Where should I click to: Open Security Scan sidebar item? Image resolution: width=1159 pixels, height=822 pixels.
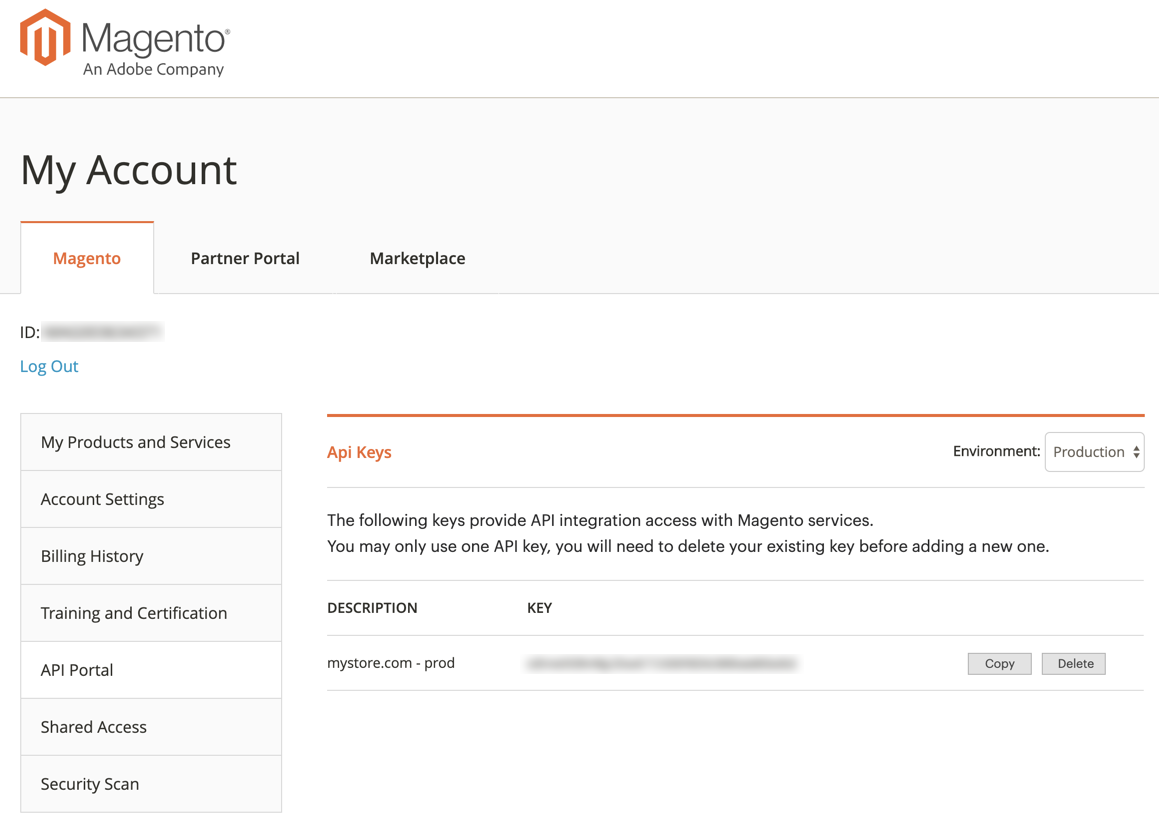point(151,784)
